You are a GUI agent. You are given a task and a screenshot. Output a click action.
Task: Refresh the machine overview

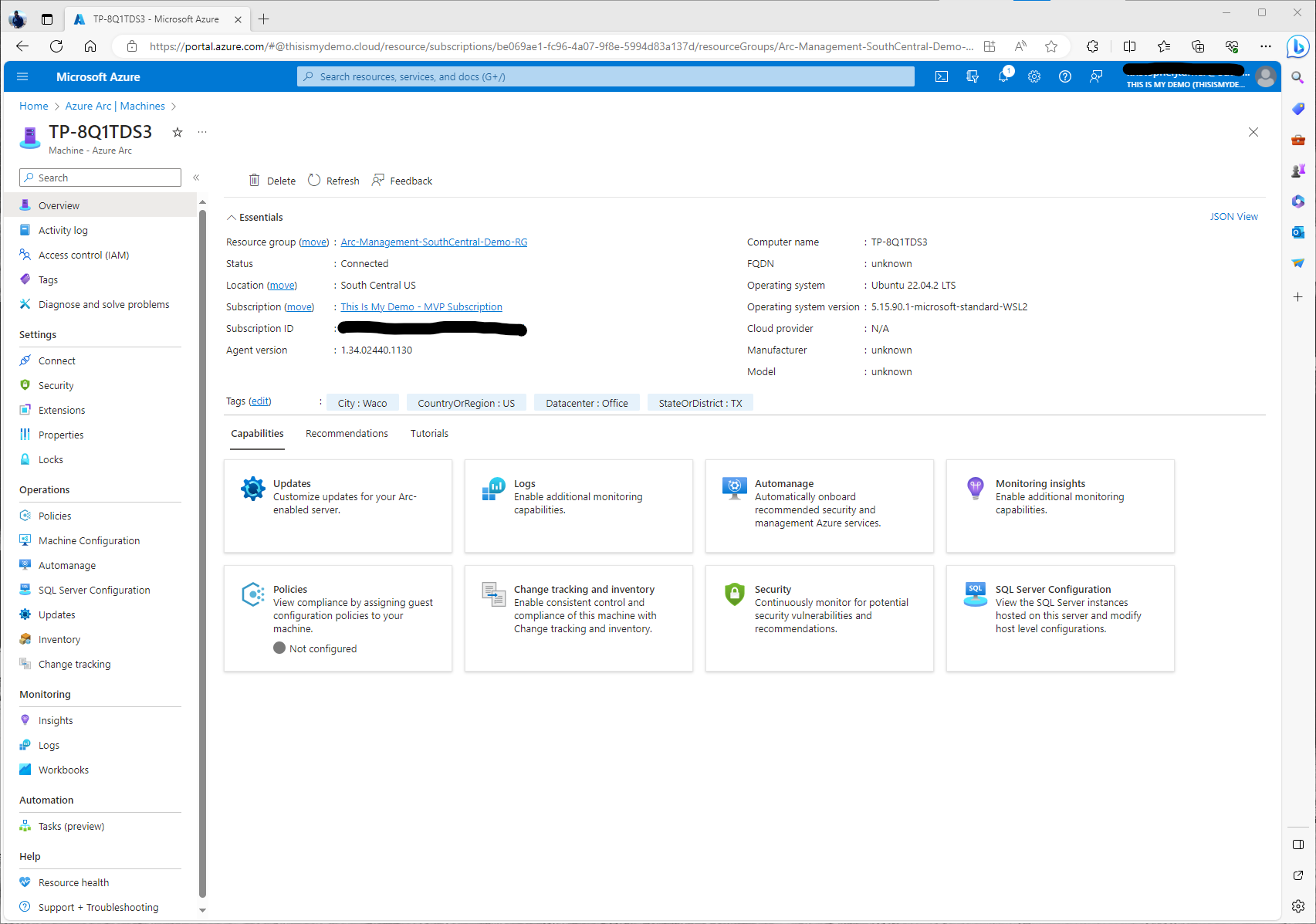(333, 180)
